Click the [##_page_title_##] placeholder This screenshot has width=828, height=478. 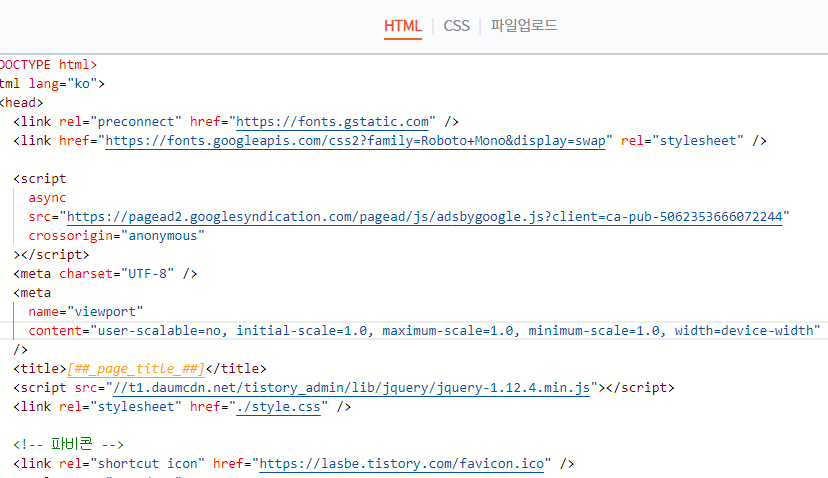(x=136, y=369)
